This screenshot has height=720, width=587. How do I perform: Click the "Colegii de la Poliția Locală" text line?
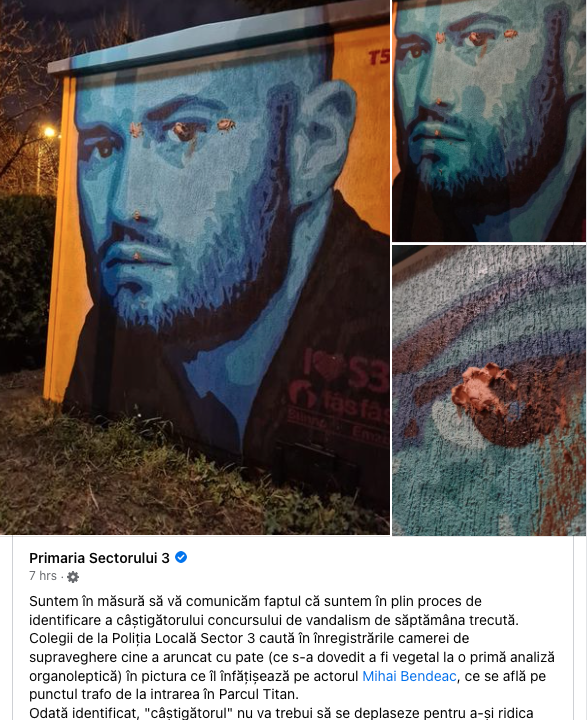tap(249, 638)
